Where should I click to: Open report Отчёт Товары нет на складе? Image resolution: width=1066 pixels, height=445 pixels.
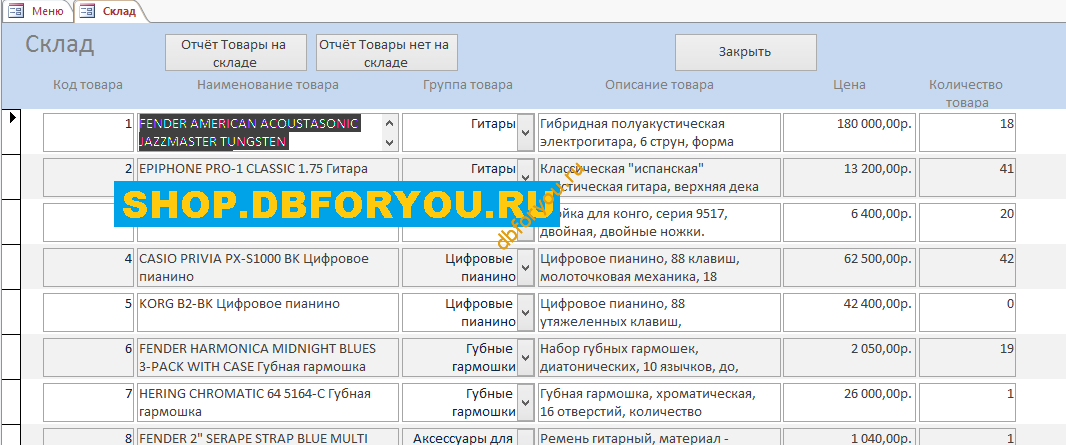[x=386, y=53]
